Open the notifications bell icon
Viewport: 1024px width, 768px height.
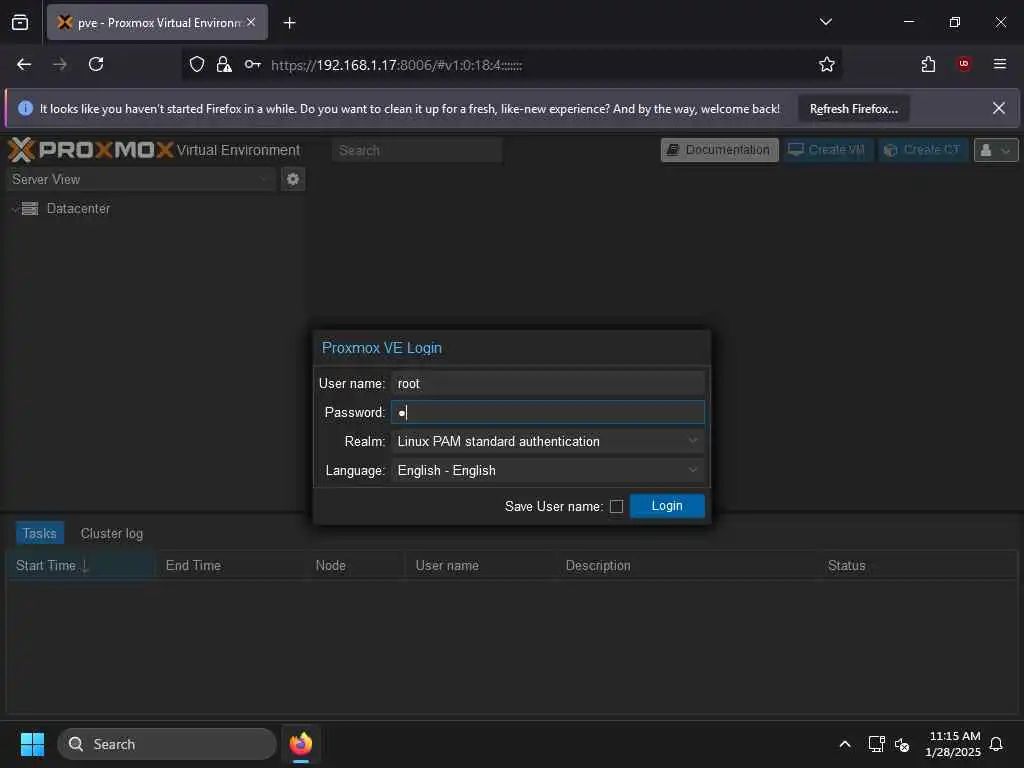click(996, 744)
